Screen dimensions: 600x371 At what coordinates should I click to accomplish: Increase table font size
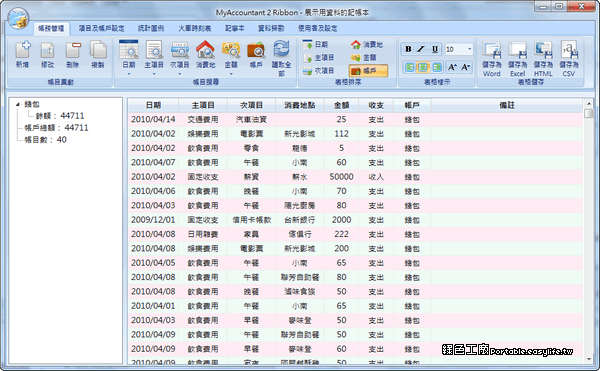pos(452,67)
